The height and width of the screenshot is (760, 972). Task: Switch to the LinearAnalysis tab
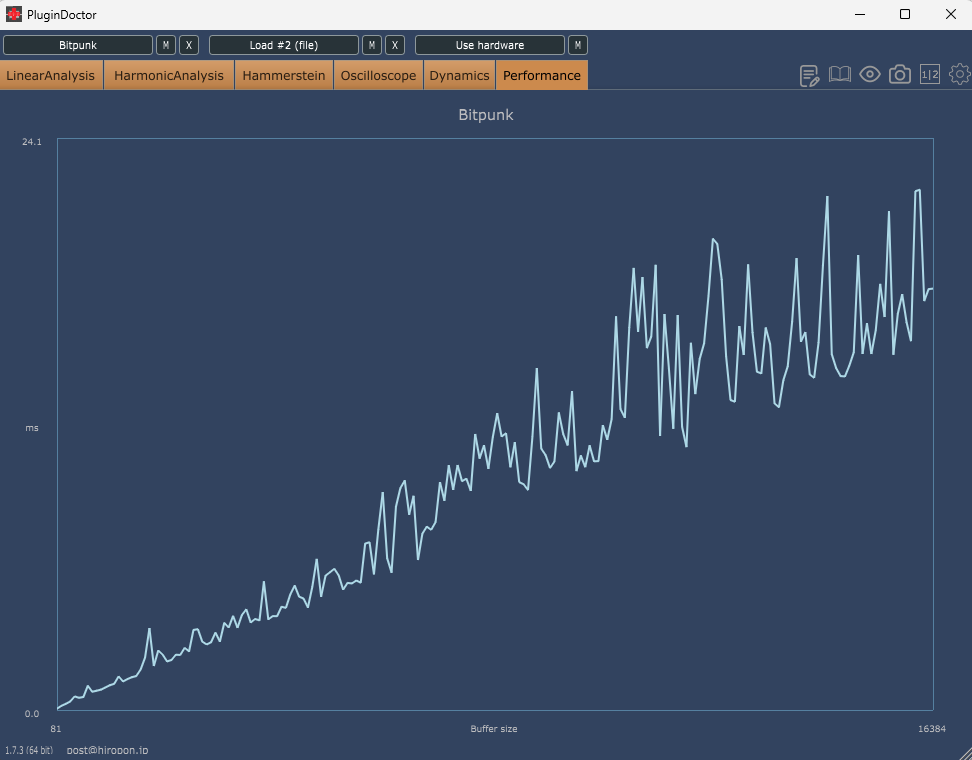pyautogui.click(x=51, y=75)
